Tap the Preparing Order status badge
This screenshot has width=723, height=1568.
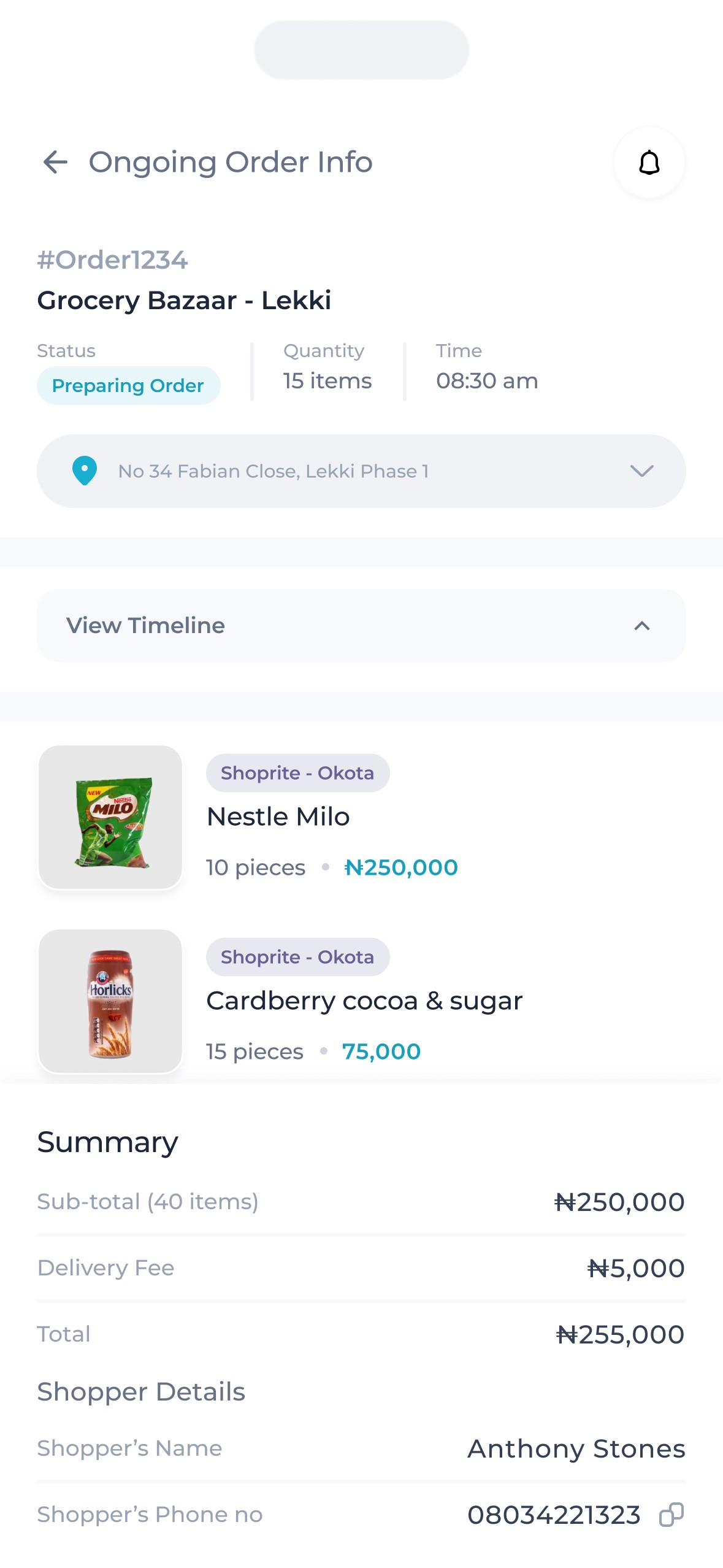pyautogui.click(x=128, y=386)
